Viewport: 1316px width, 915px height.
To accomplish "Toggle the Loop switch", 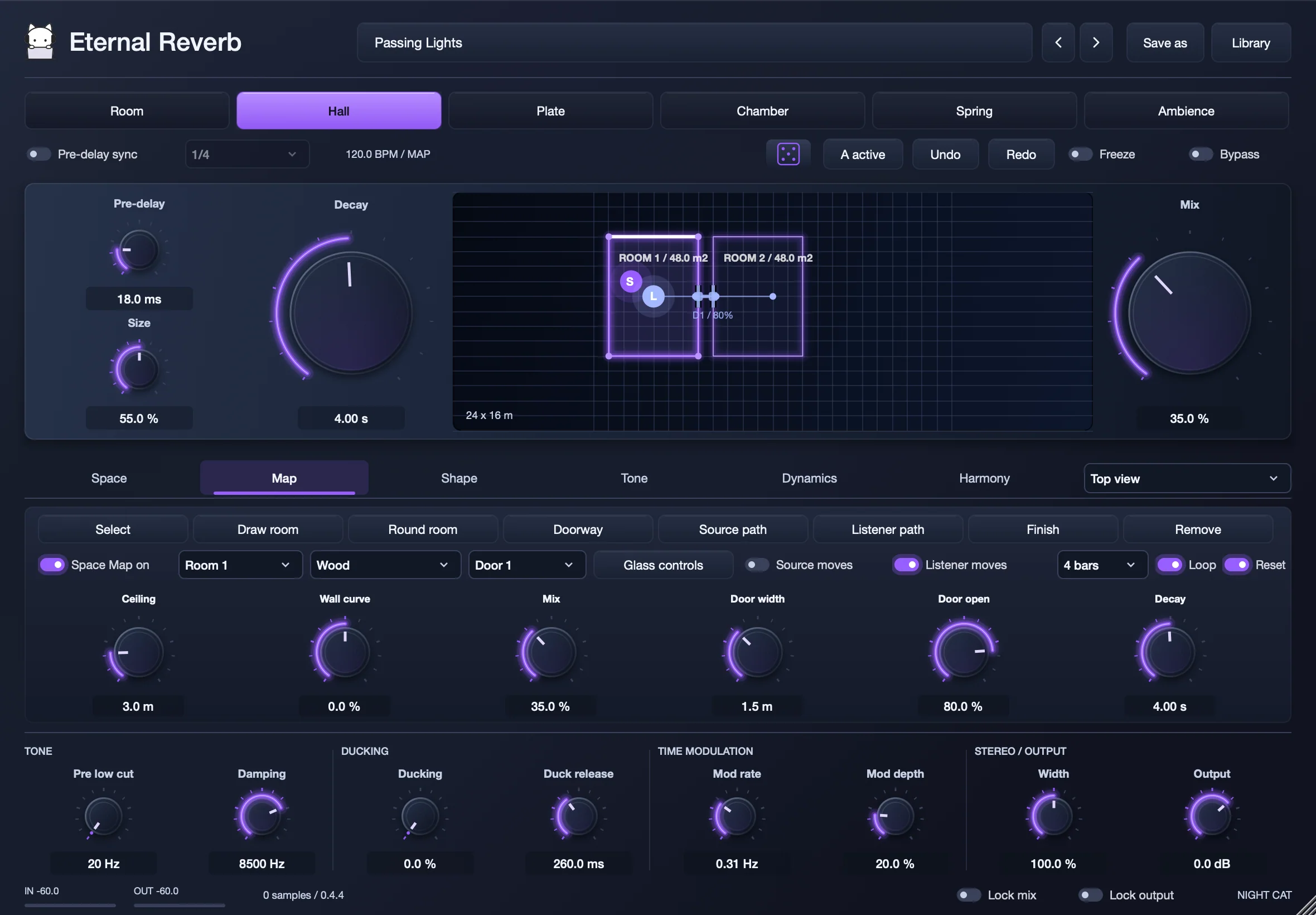I will 1170,565.
